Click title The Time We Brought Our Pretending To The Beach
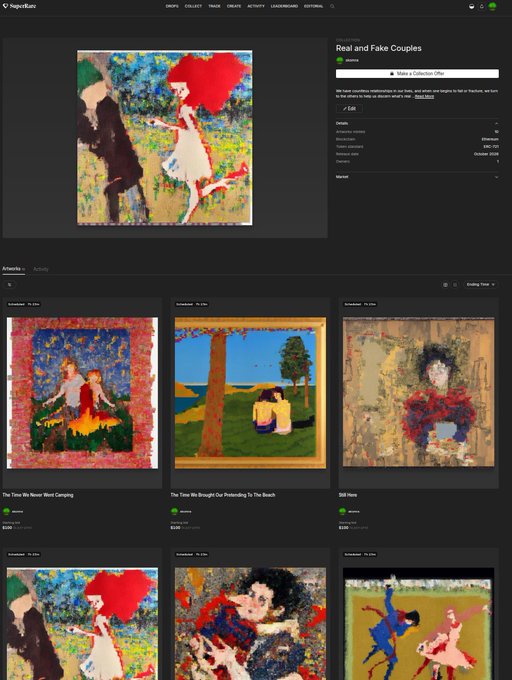This screenshot has width=512, height=680. click(222, 495)
